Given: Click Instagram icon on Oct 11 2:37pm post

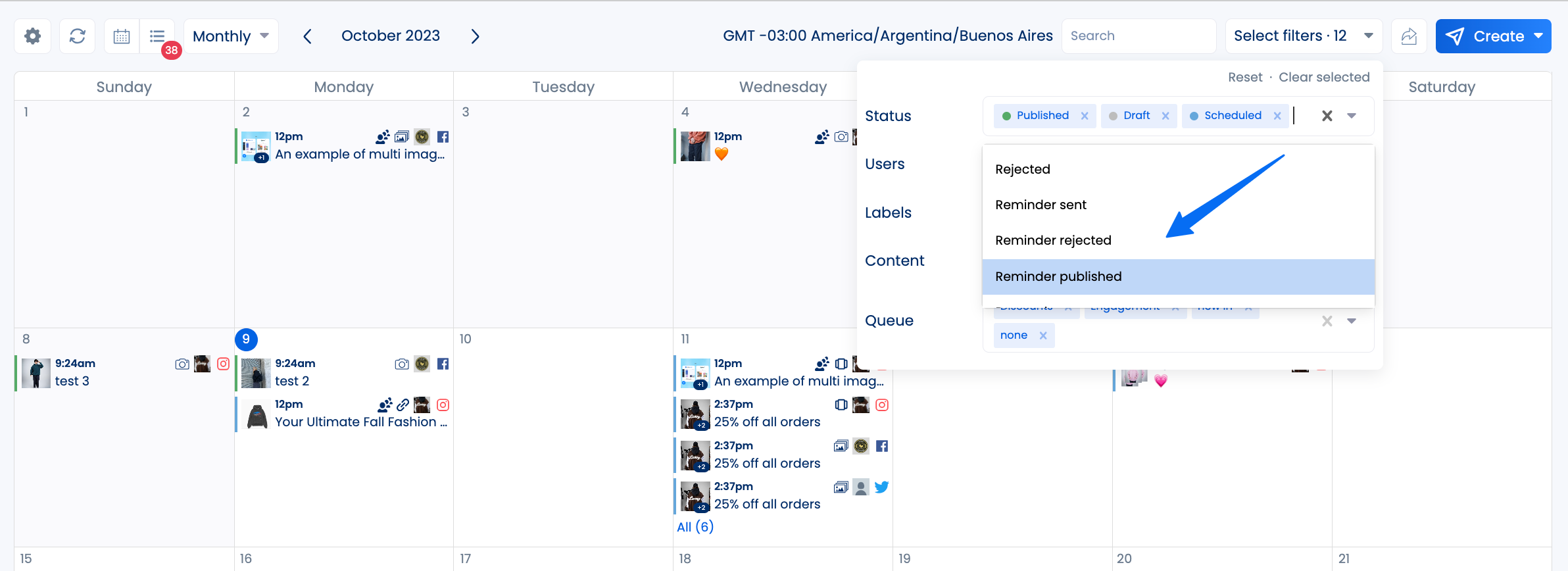Looking at the screenshot, I should (x=882, y=405).
